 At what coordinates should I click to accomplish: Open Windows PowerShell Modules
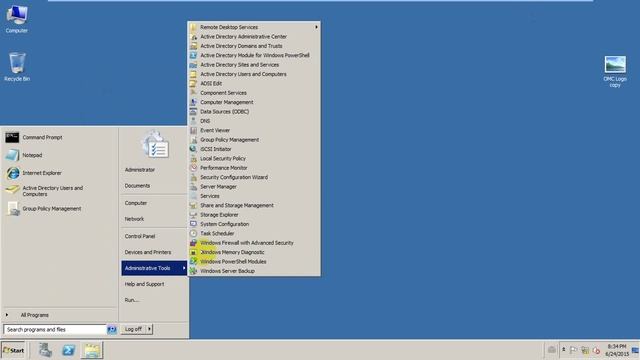point(254,262)
